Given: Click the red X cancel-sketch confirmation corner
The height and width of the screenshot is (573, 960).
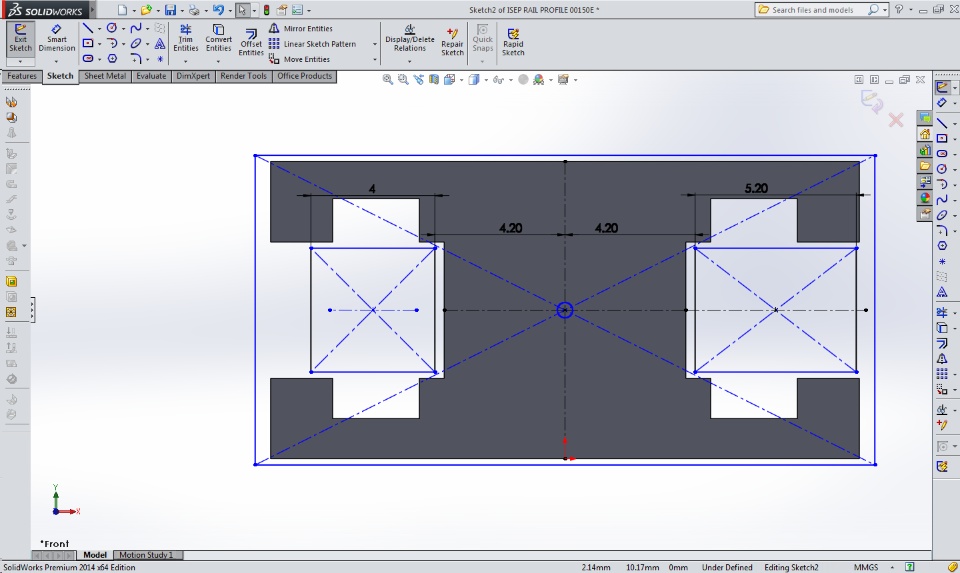Looking at the screenshot, I should (896, 120).
